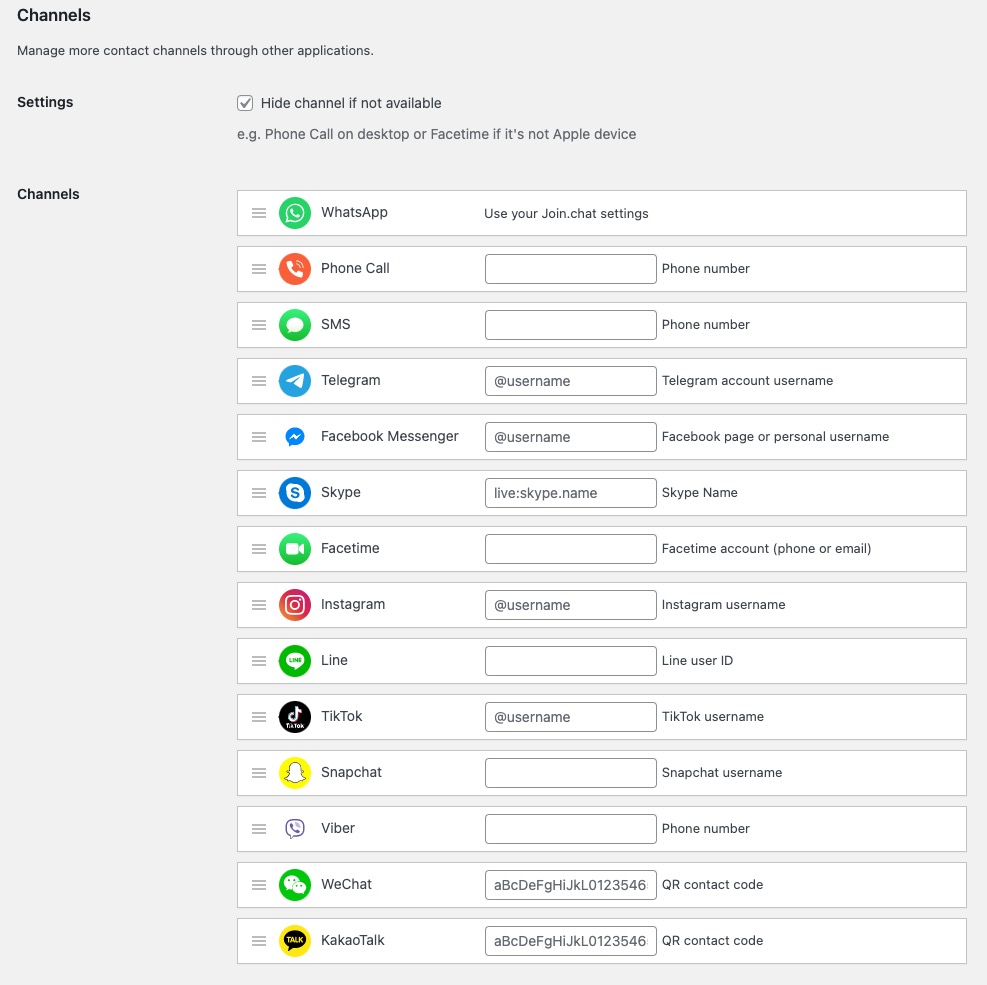Select the Skype Name text field

click(x=570, y=493)
